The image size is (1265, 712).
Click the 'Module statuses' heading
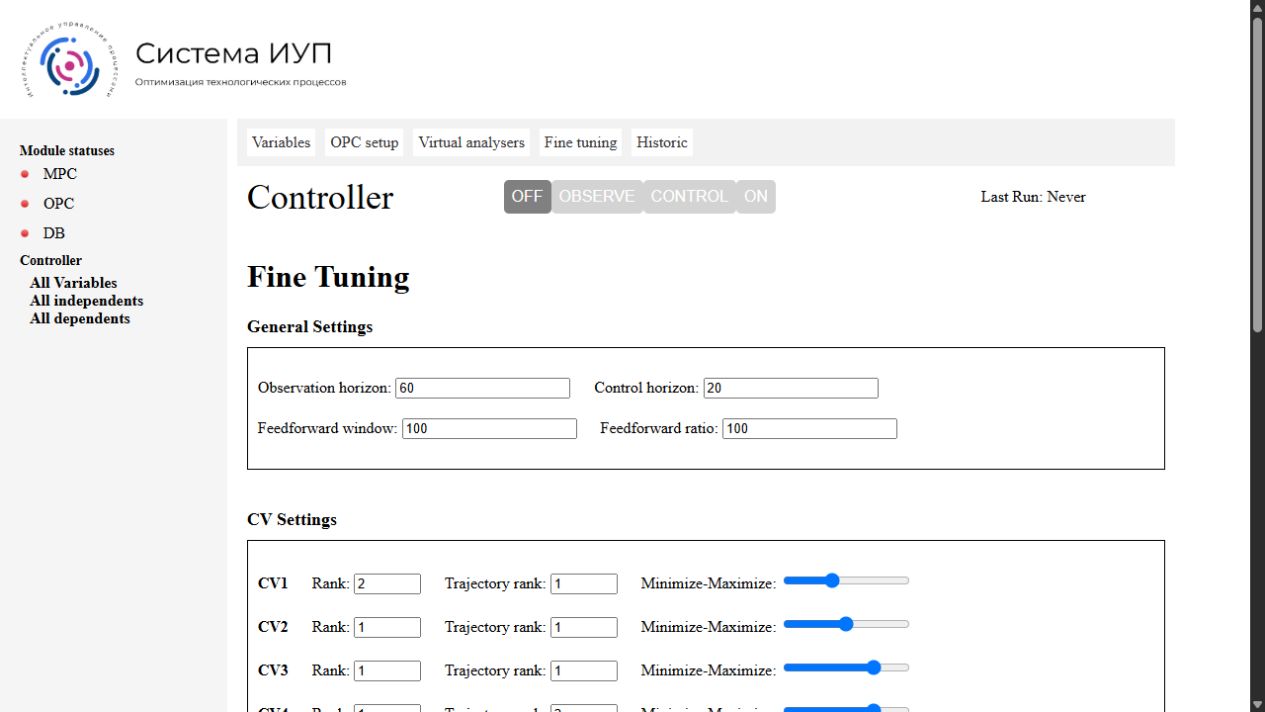point(67,151)
